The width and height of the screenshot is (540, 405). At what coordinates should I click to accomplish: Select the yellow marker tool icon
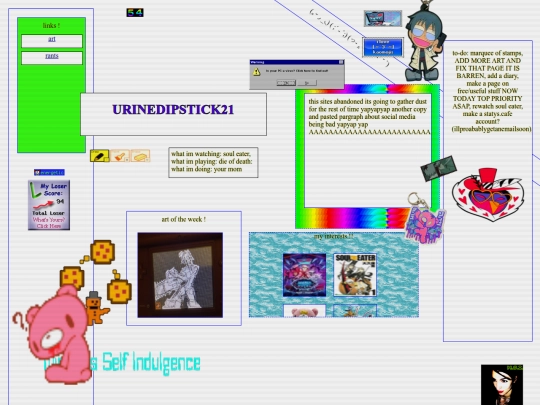coord(100,156)
